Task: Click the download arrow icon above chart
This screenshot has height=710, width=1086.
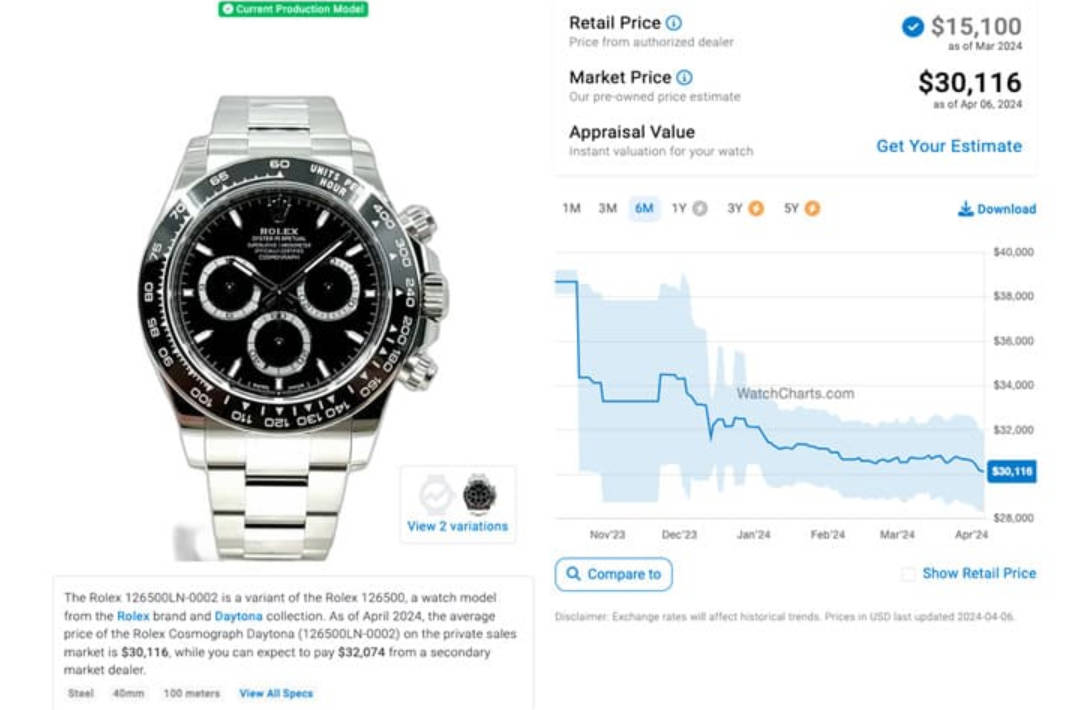Action: point(965,208)
